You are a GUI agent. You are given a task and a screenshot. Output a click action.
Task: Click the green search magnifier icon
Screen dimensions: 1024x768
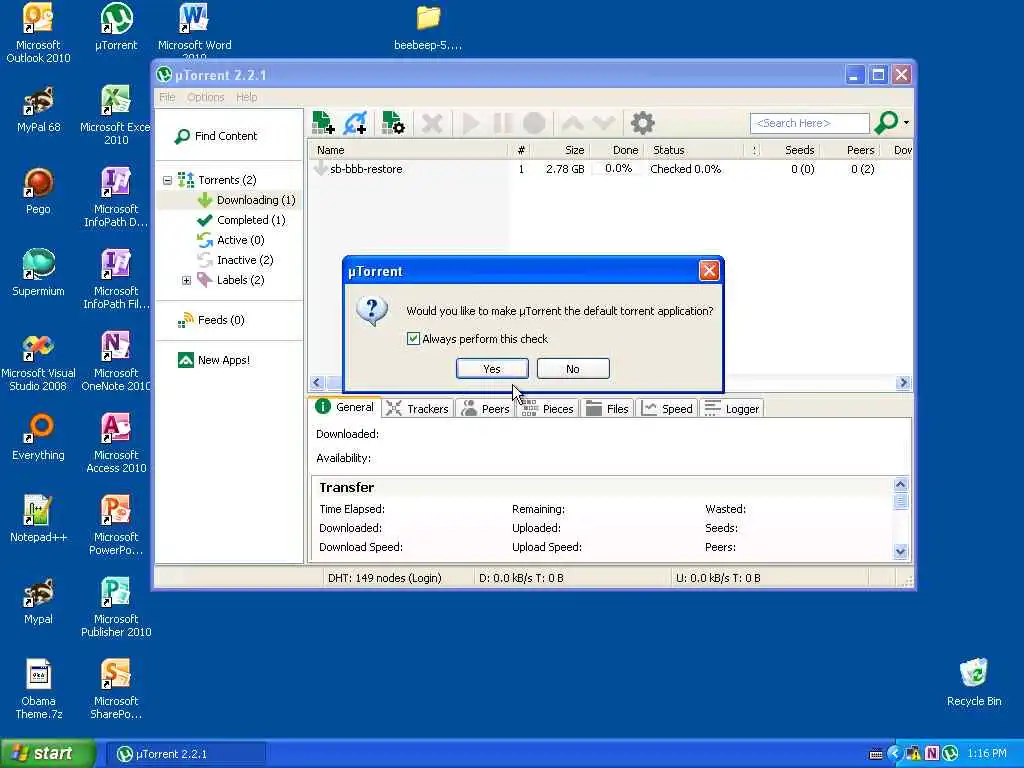(x=886, y=123)
